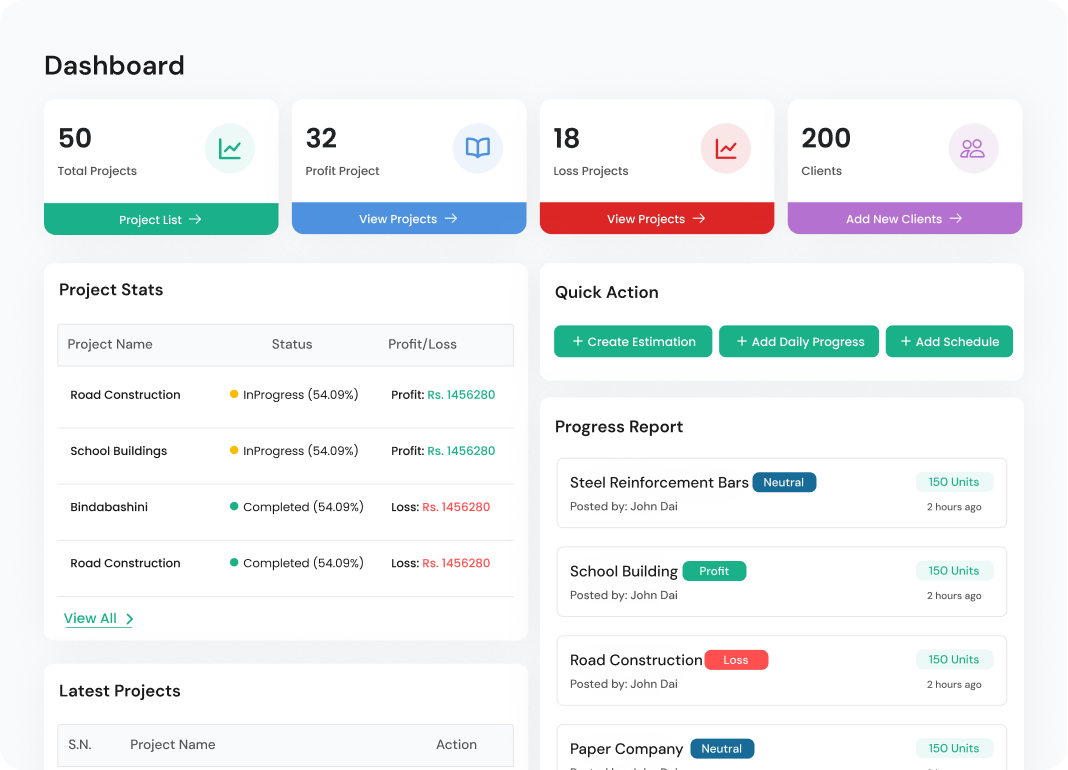Click the open book icon in Profit Project card
Screen dimensions: 1068x770
478,149
